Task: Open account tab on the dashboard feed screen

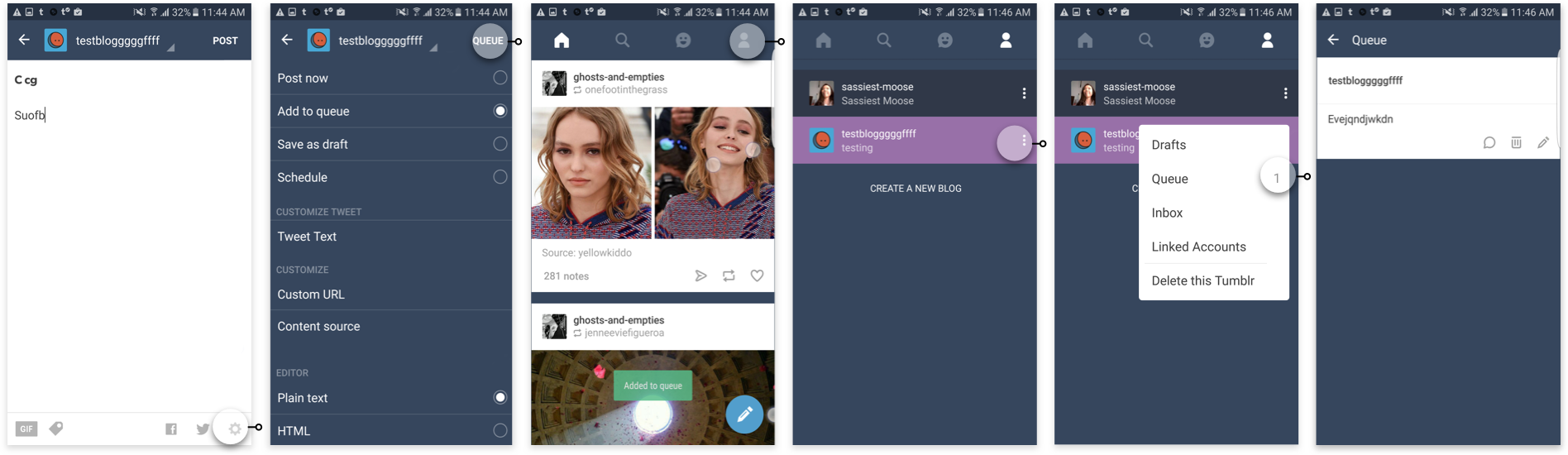Action: 744,40
